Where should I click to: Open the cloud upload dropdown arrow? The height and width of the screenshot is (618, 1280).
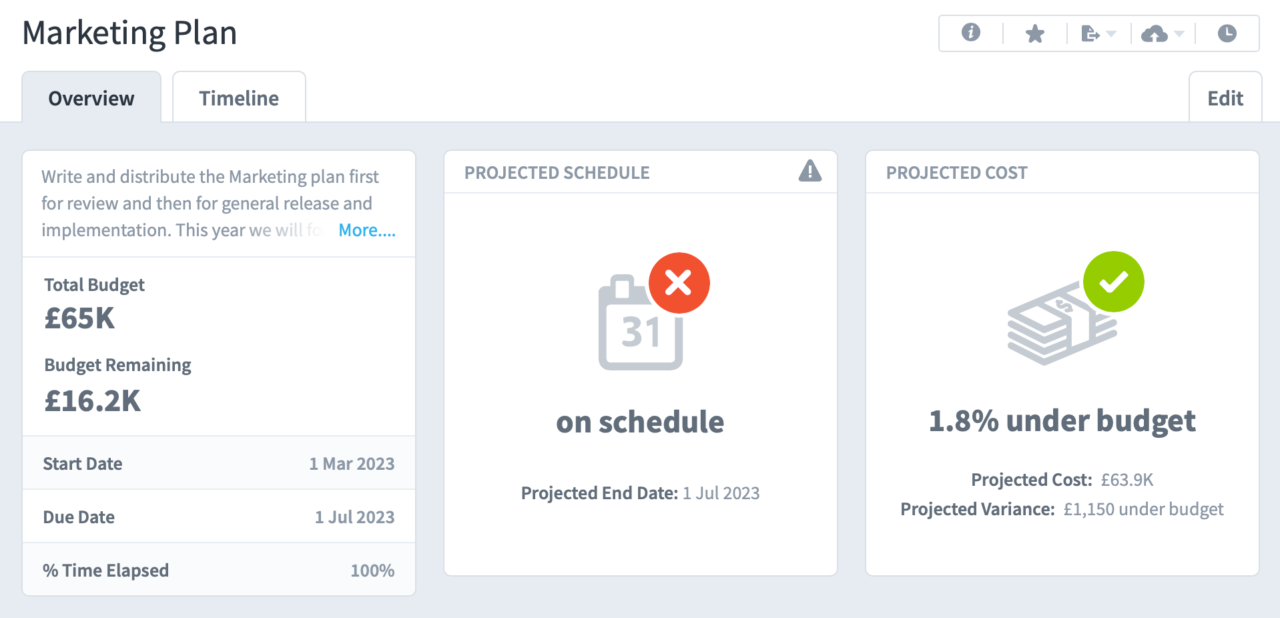click(x=1179, y=34)
